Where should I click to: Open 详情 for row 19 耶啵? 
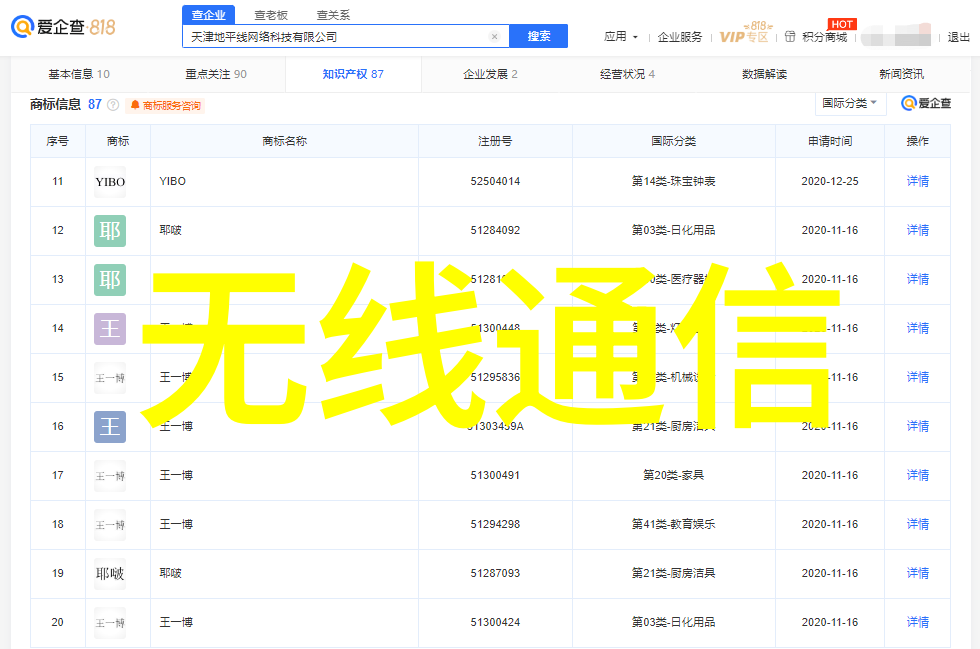click(918, 573)
